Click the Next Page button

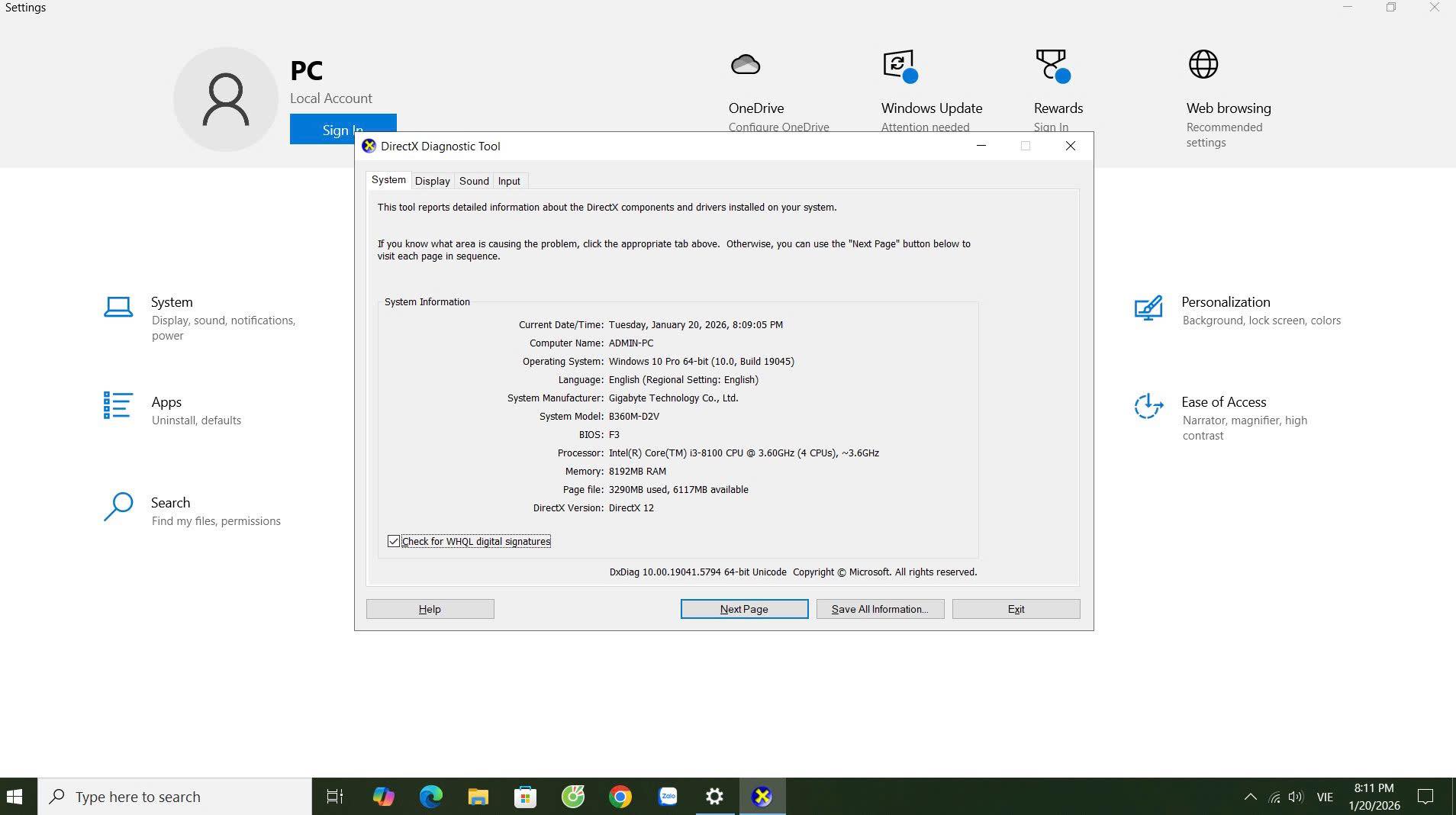(744, 609)
